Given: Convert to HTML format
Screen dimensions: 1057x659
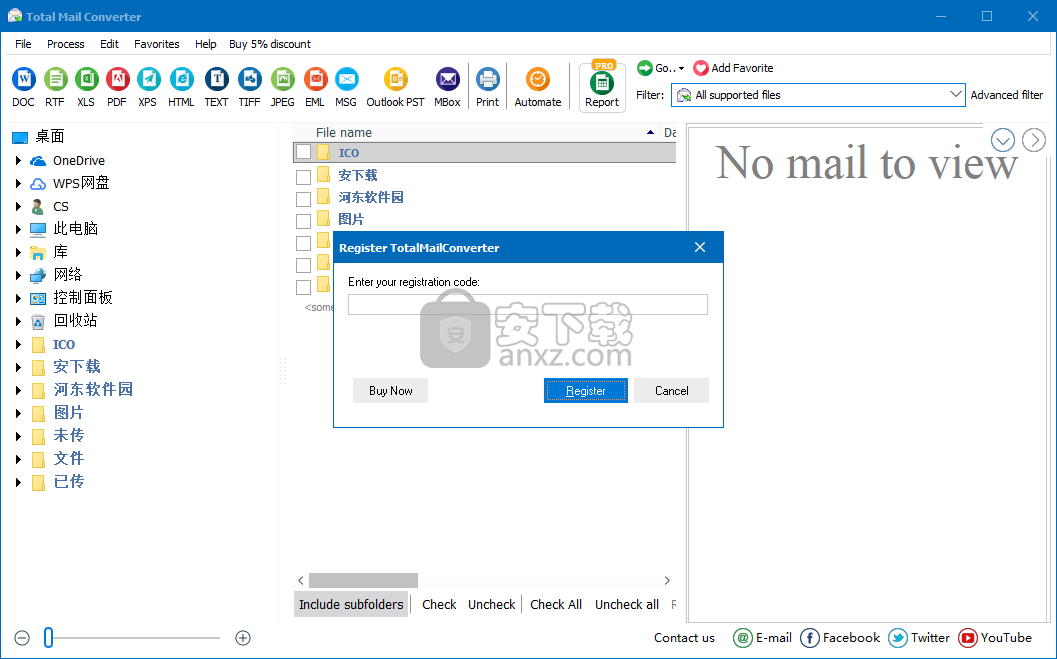Looking at the screenshot, I should pos(181,87).
